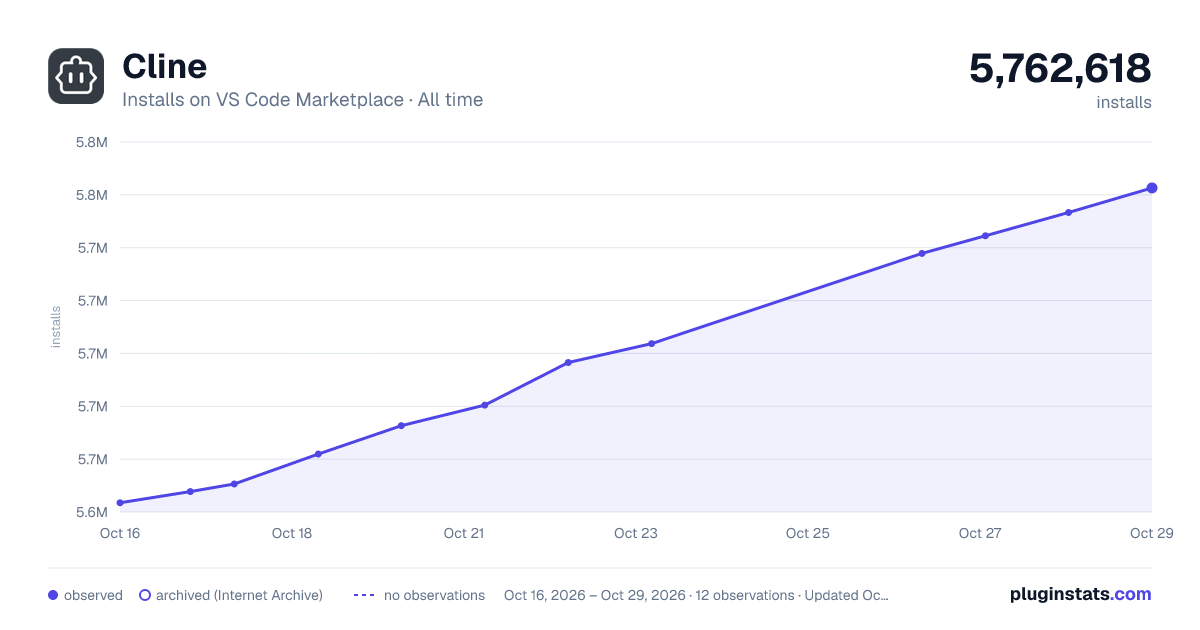Click the Oct 21 x-axis label
This screenshot has width=1200, height=630.
pos(464,533)
